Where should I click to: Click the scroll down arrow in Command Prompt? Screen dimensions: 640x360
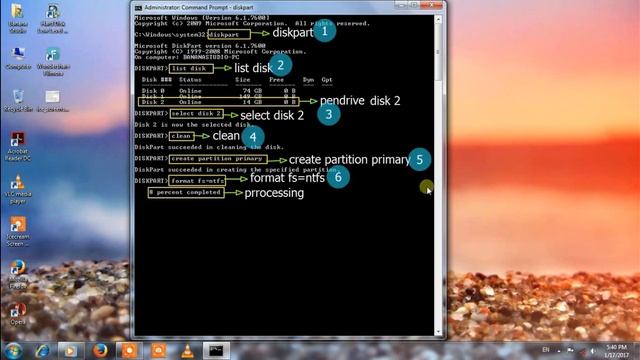438,332
